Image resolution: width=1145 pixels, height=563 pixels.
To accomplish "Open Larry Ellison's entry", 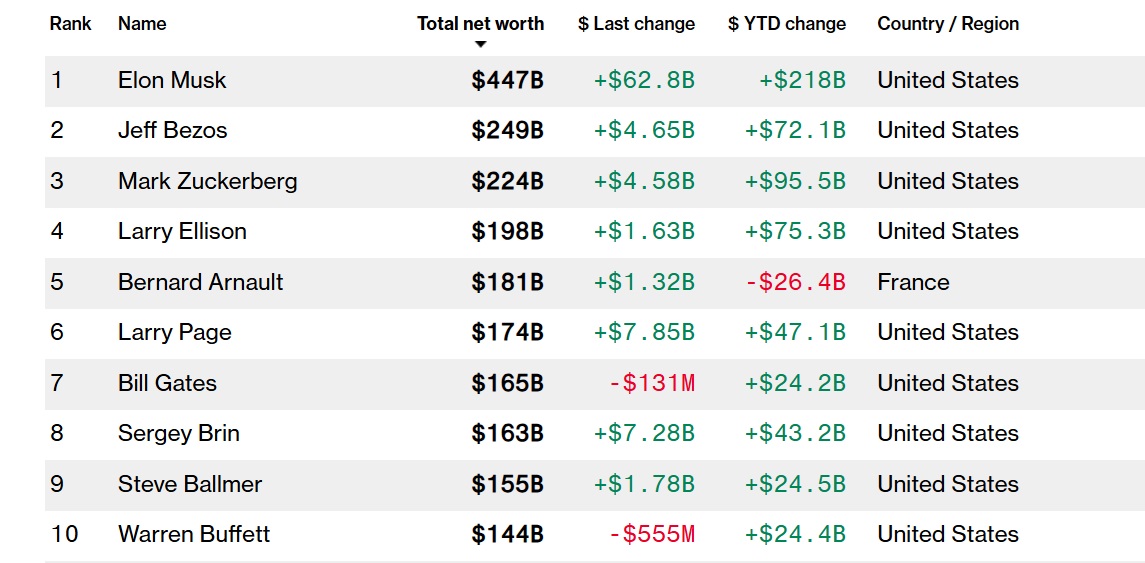I will tap(183, 231).
